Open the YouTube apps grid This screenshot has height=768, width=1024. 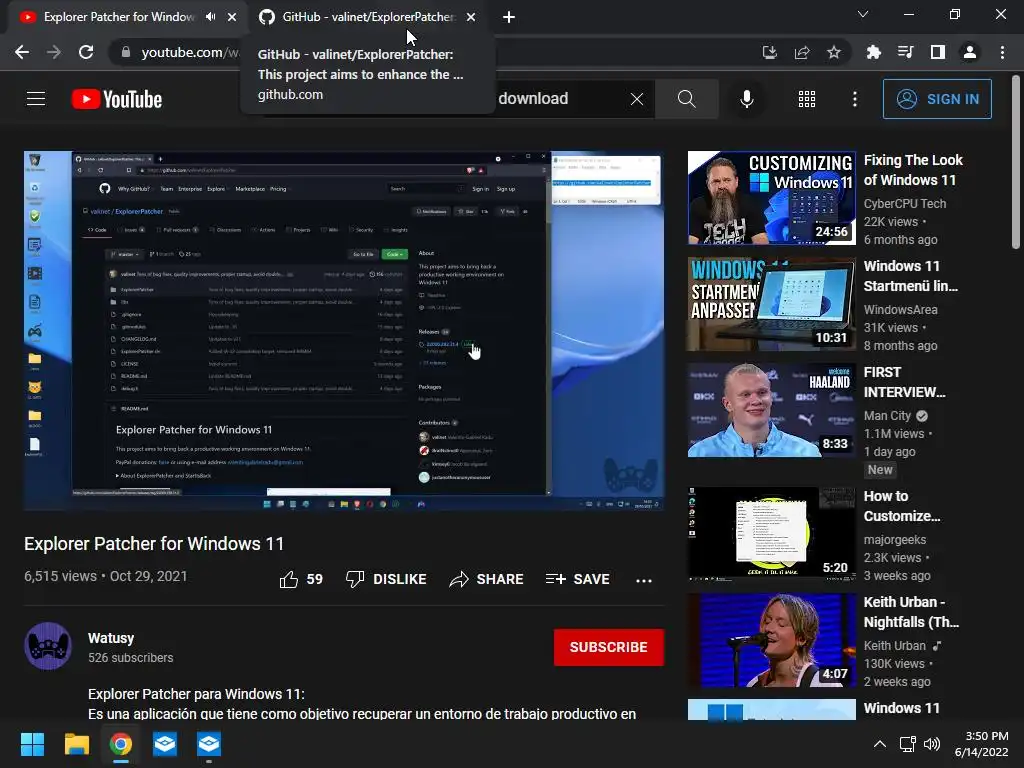click(807, 99)
